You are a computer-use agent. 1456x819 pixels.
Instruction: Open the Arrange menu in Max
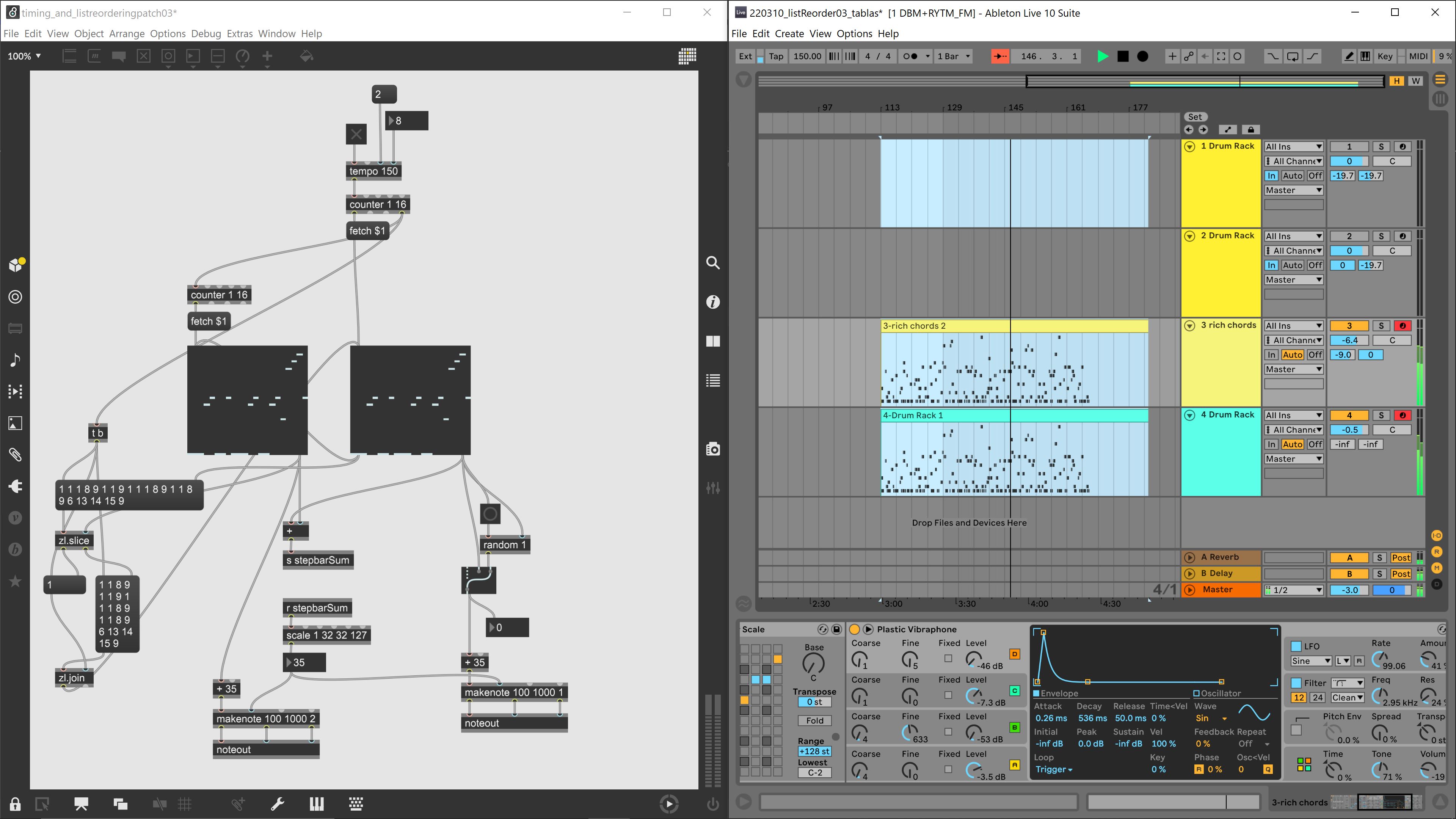[x=127, y=33]
